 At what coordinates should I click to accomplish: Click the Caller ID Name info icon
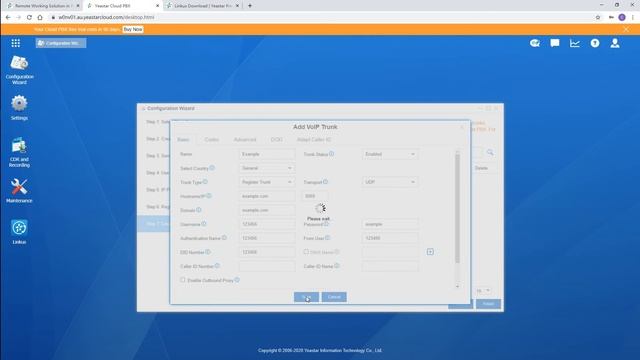(x=337, y=266)
